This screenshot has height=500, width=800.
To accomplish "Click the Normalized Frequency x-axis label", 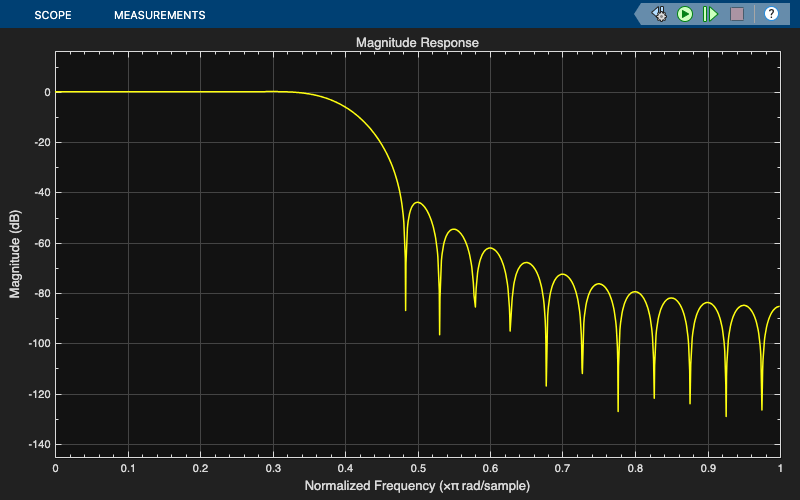I will [417, 485].
